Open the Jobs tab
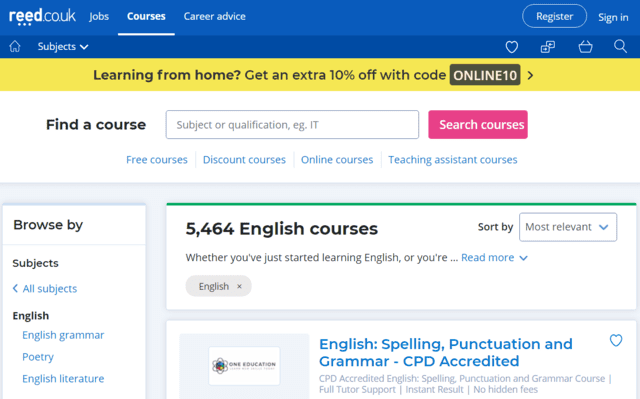 coord(99,16)
